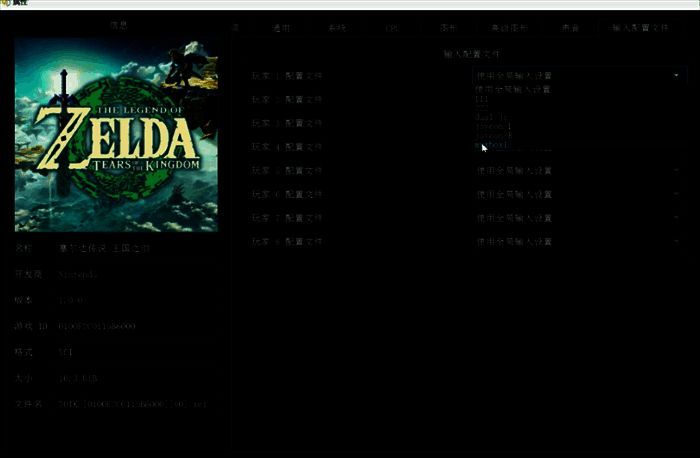Expand the 玩家 7 配置文件 dropdown
700x458 pixels.
coord(578,218)
